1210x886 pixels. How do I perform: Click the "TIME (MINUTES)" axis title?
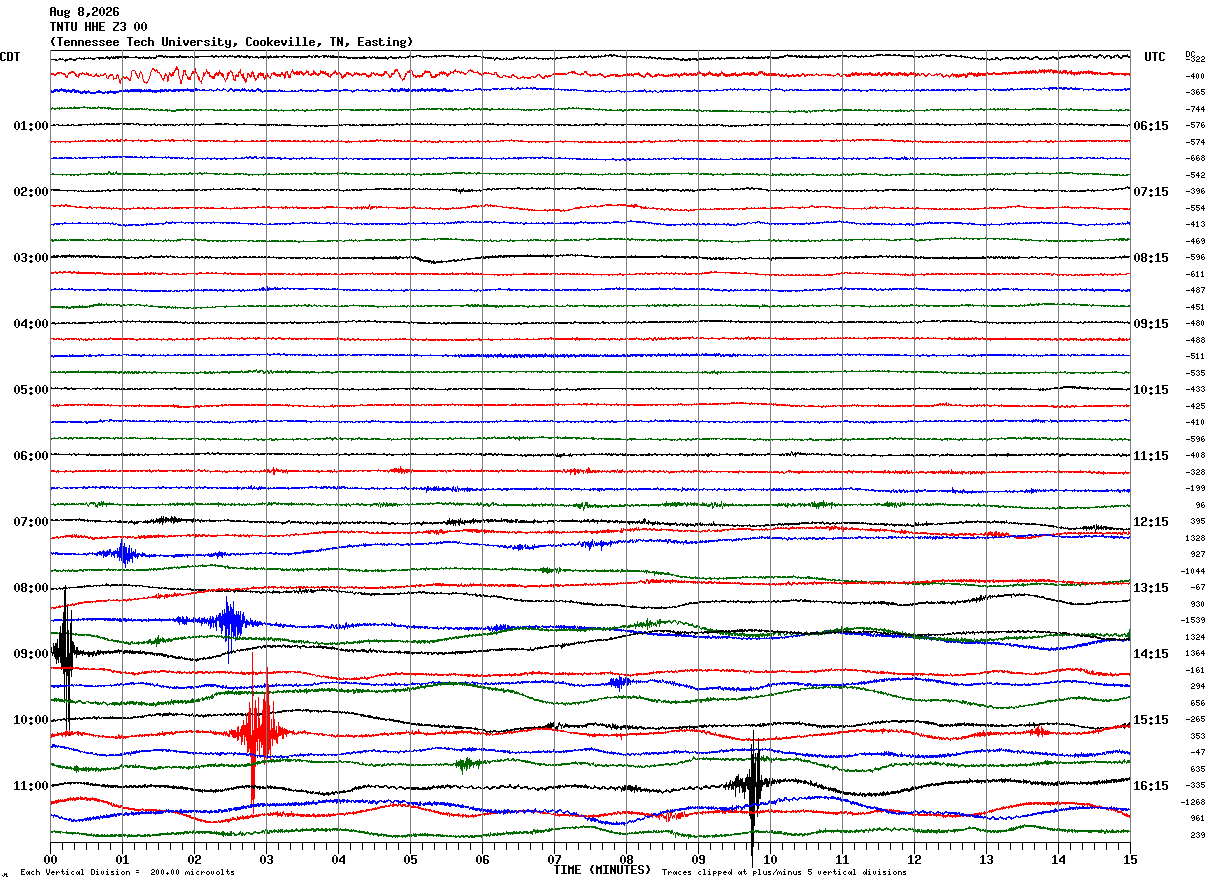(603, 870)
